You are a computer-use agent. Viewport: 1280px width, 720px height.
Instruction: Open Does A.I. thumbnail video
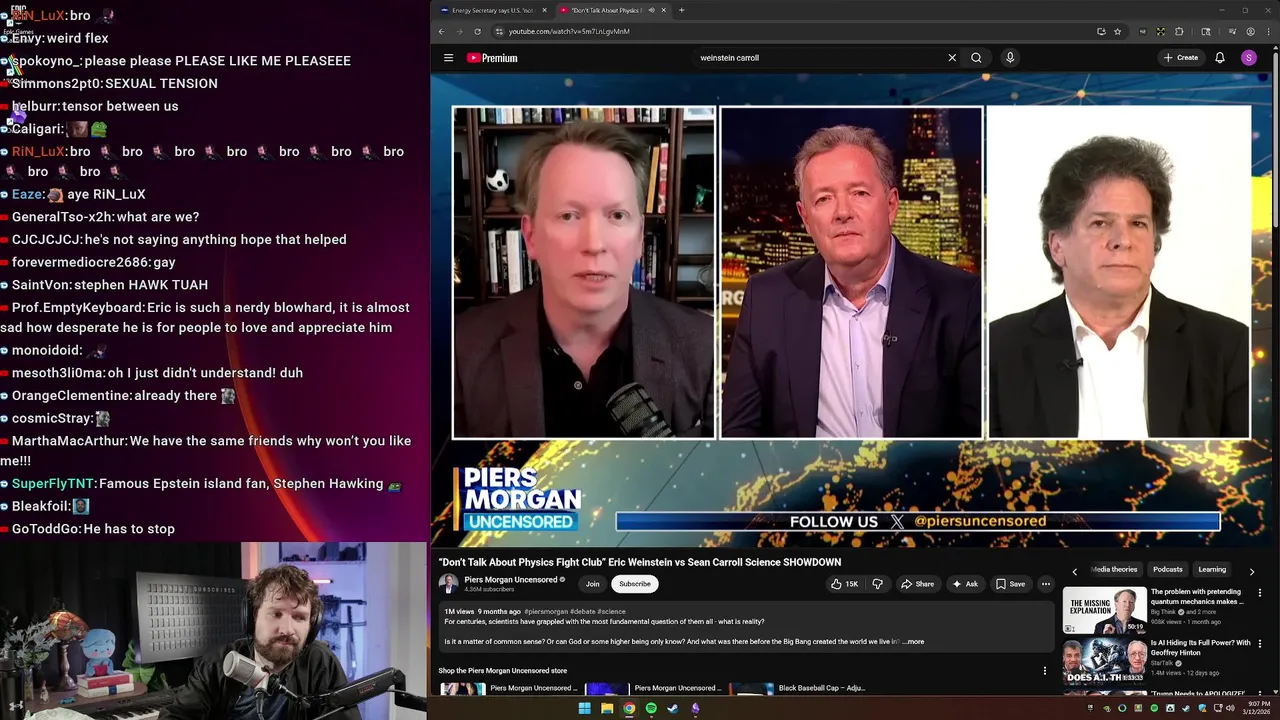(1104, 661)
